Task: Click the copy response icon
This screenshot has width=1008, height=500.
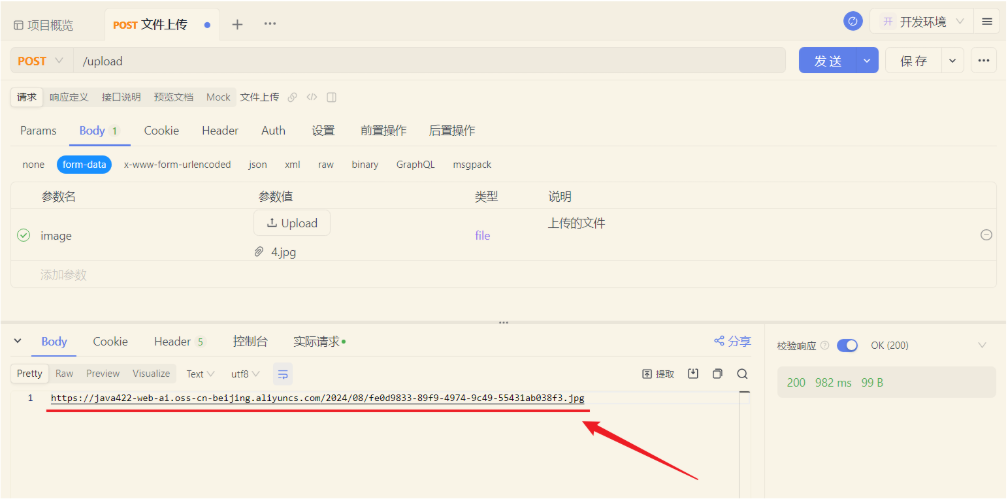Action: coord(717,374)
